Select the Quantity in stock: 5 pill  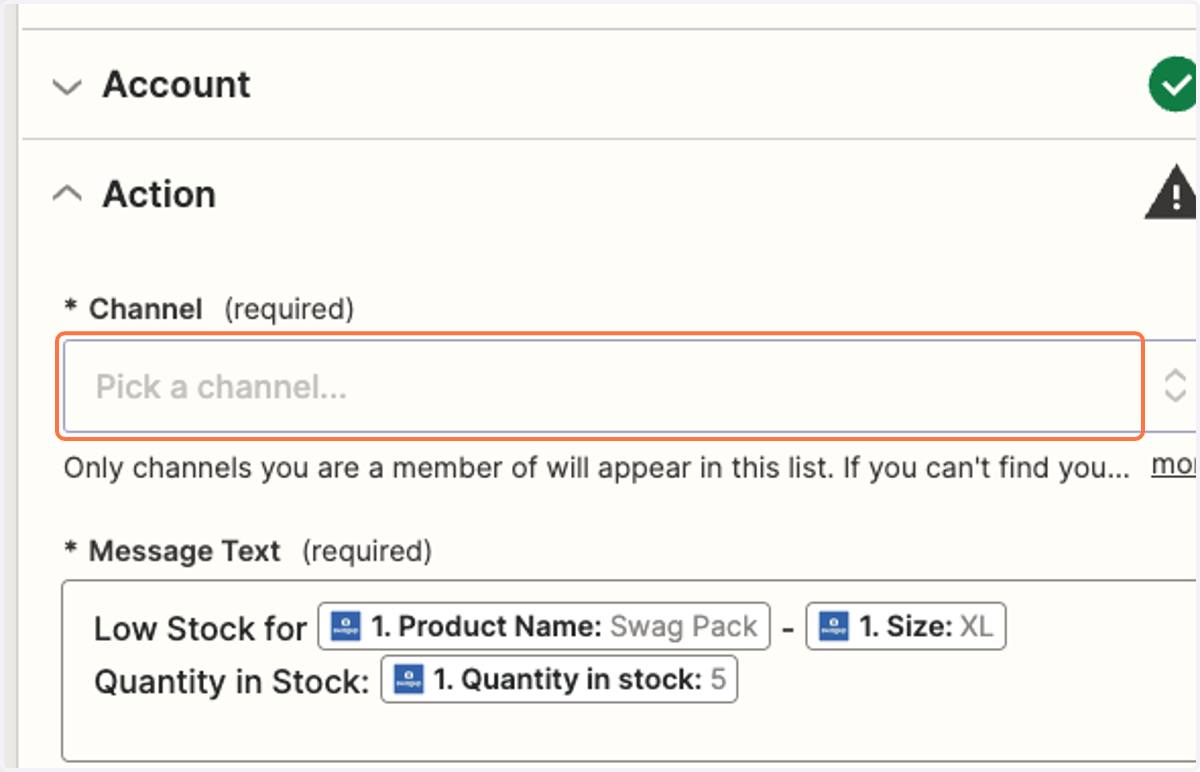[559, 680]
